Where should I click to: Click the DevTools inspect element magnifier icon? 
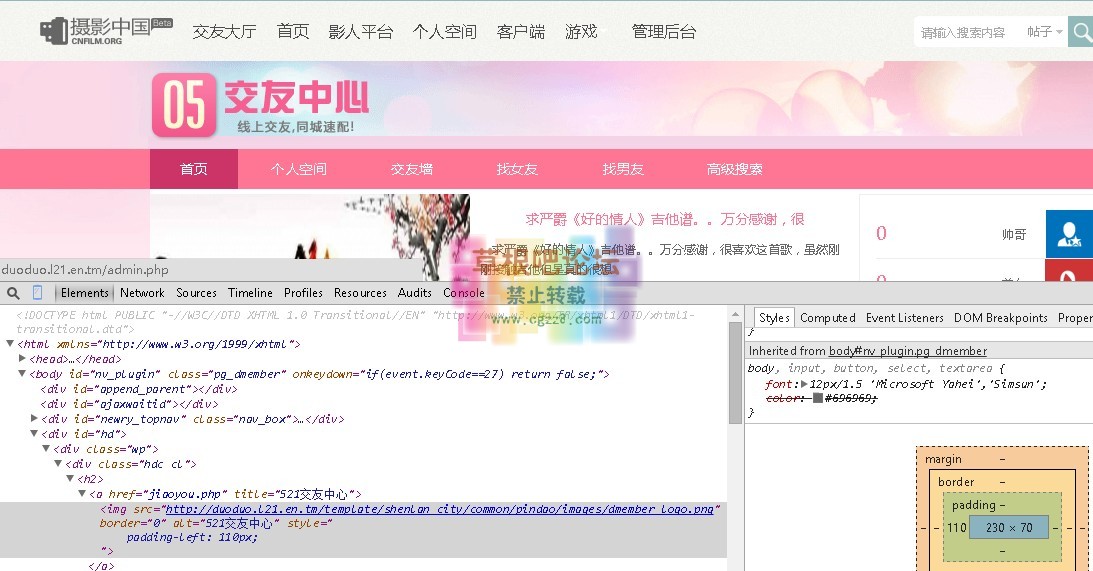click(x=13, y=293)
